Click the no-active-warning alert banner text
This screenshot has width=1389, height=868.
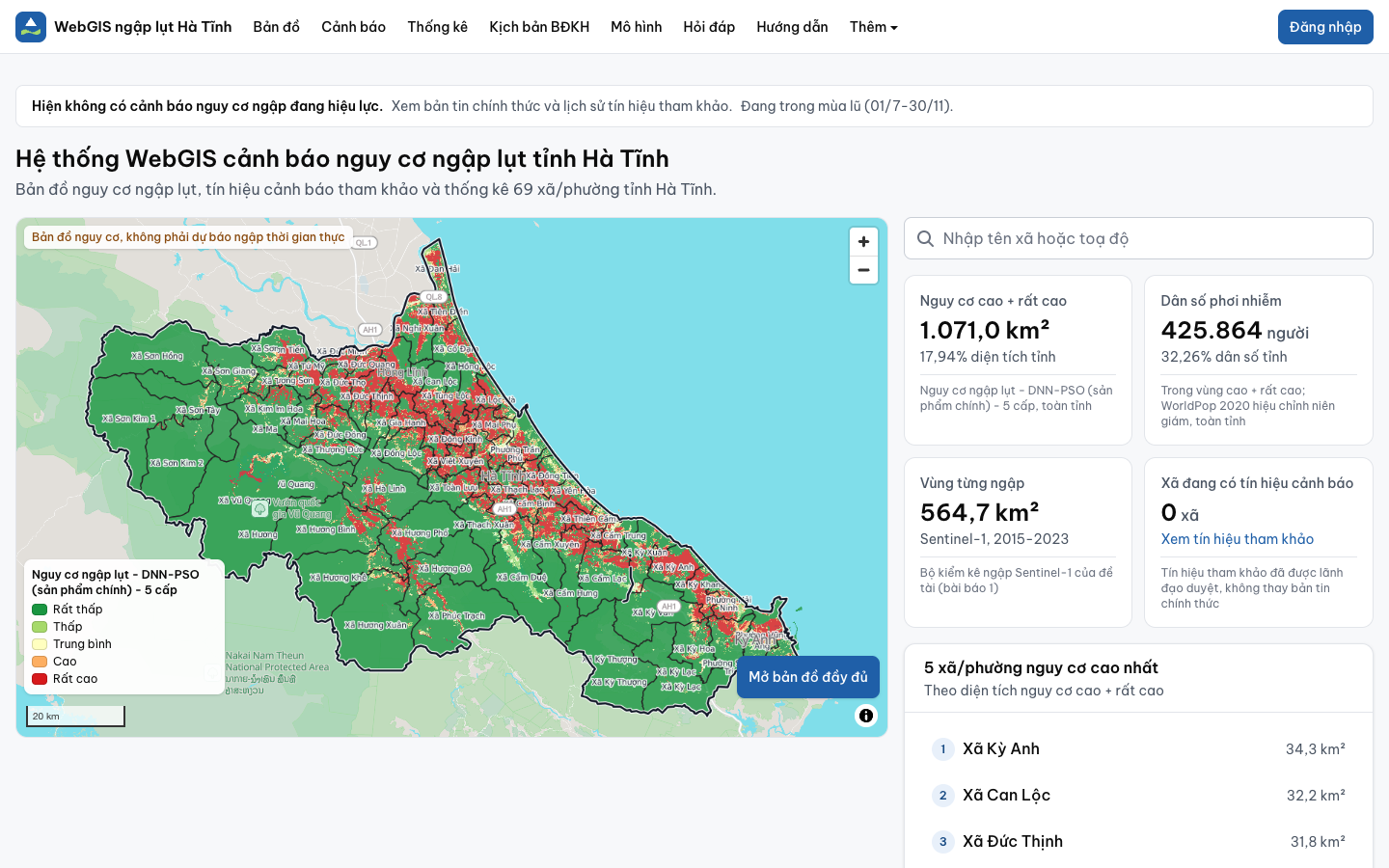[207, 106]
